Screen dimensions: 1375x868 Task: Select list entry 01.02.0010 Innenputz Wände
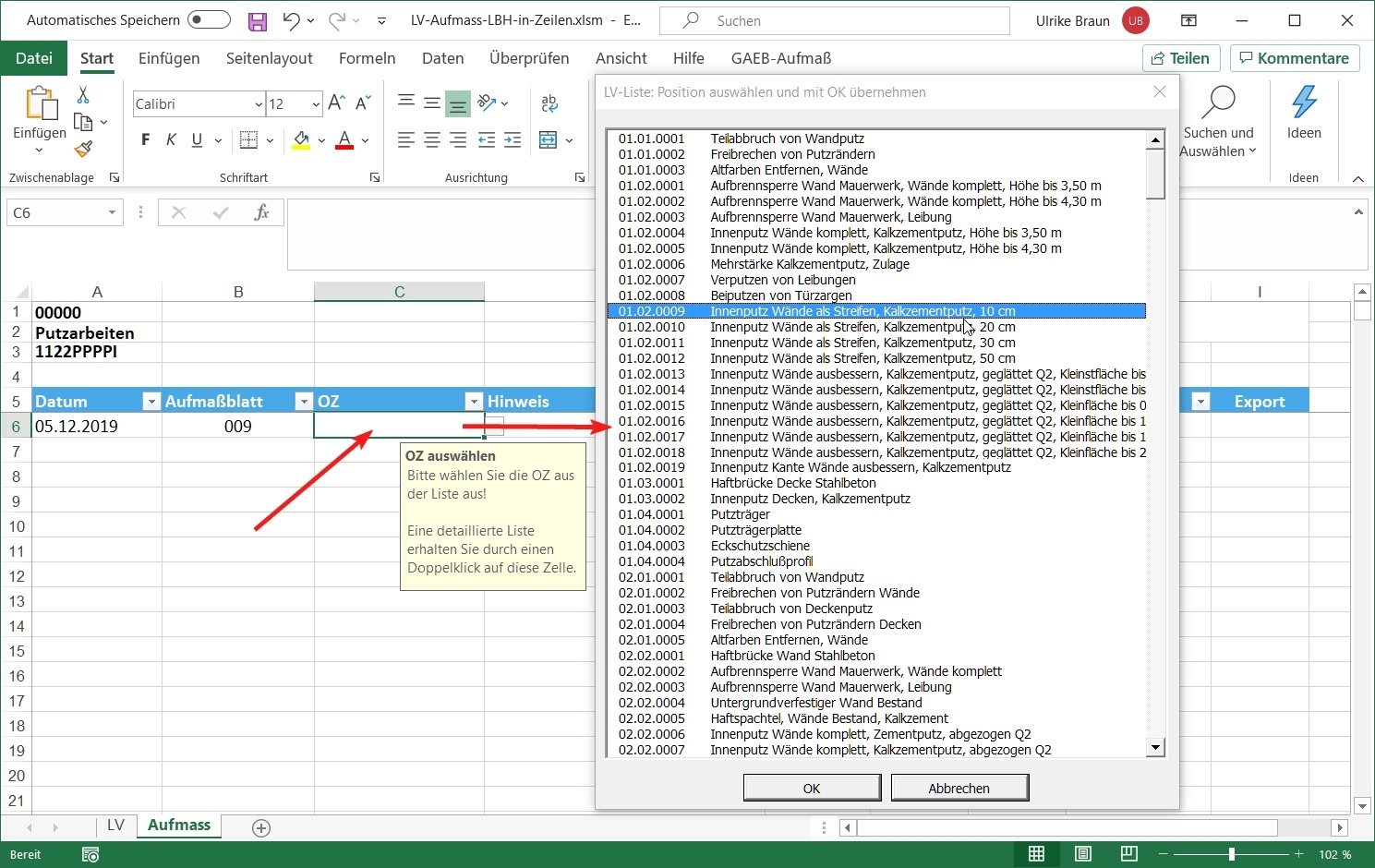pos(861,327)
